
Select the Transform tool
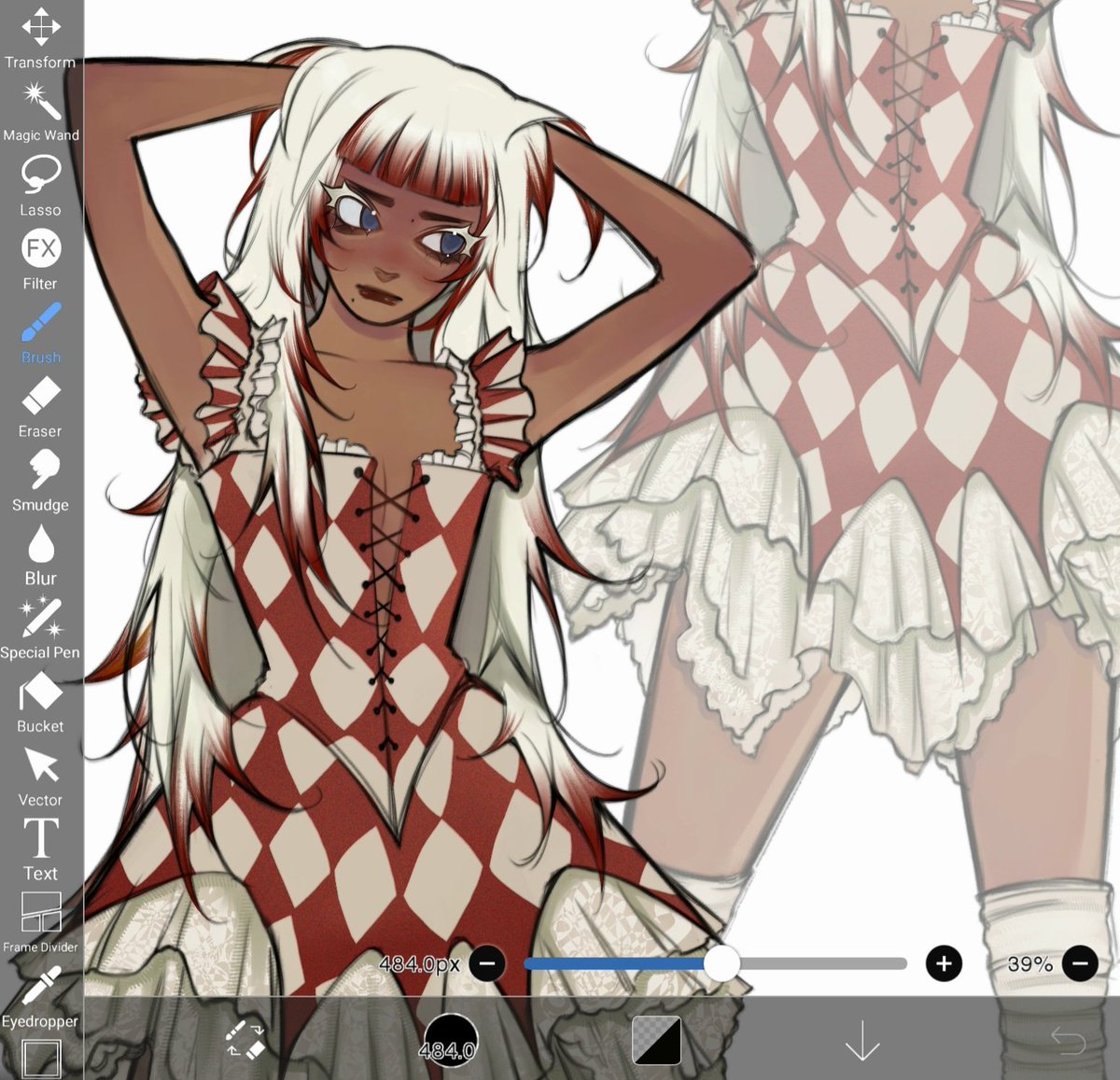[x=40, y=37]
